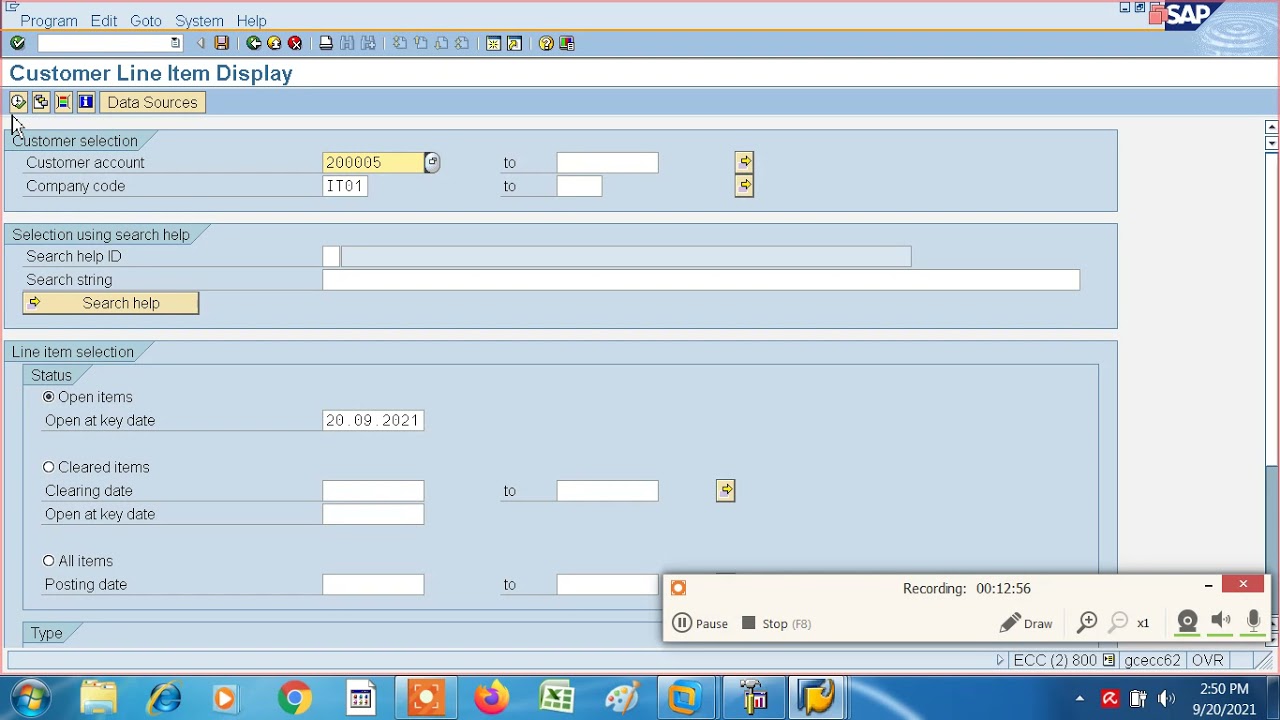Screen dimensions: 1280x720
Task: Click the Create new session icon
Action: click(493, 43)
